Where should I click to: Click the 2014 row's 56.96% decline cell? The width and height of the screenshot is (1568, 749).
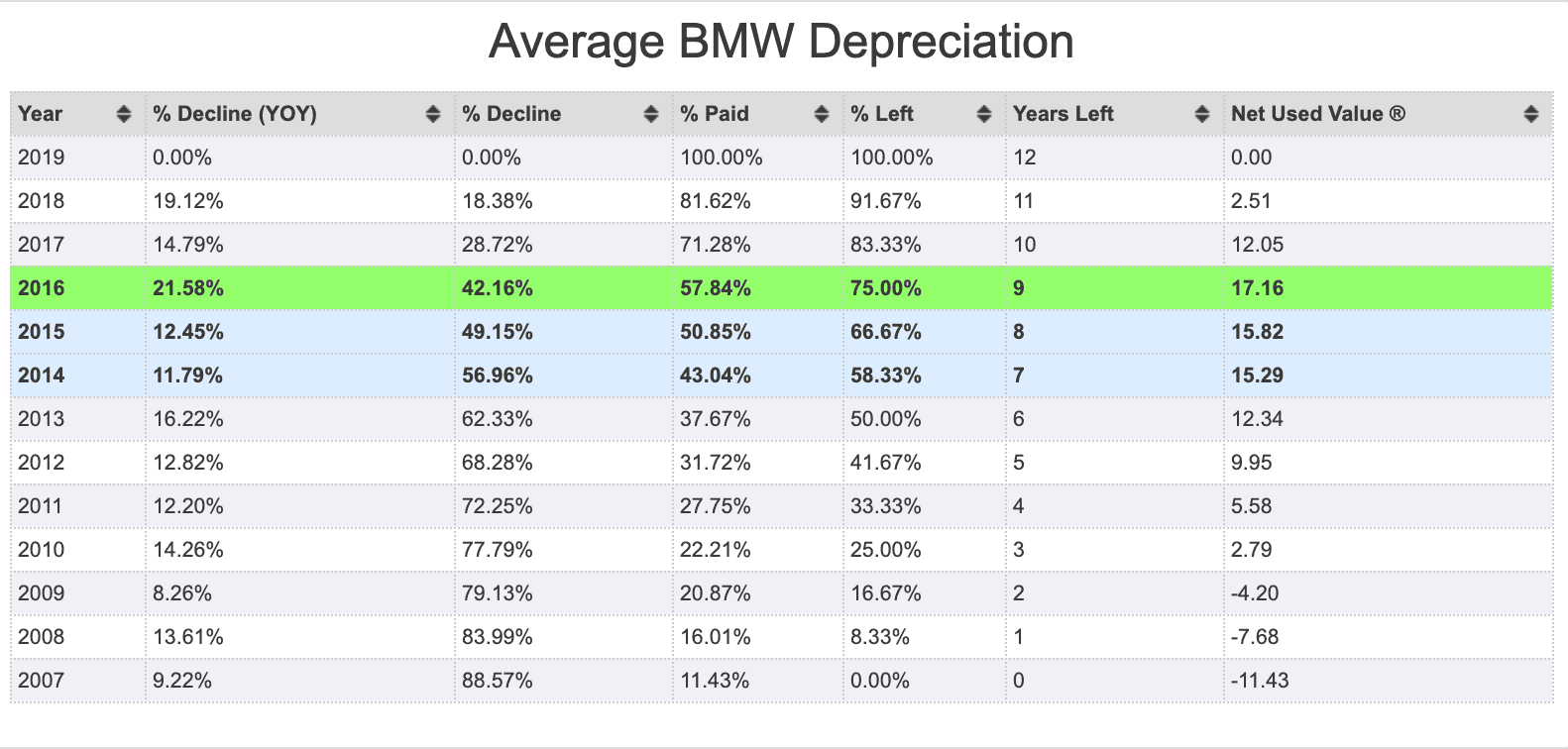point(564,375)
